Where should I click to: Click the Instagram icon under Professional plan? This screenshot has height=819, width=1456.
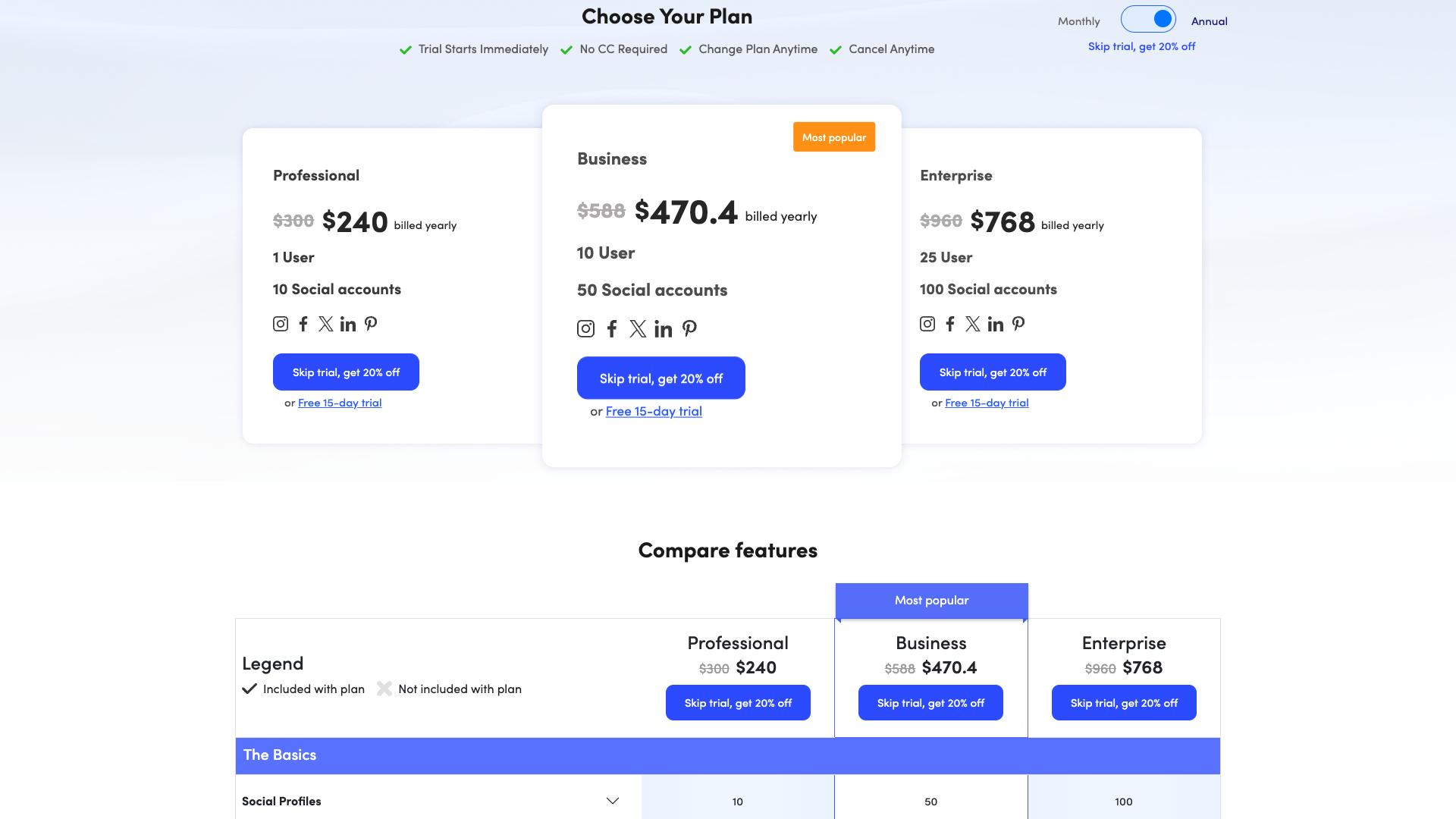[x=280, y=324]
